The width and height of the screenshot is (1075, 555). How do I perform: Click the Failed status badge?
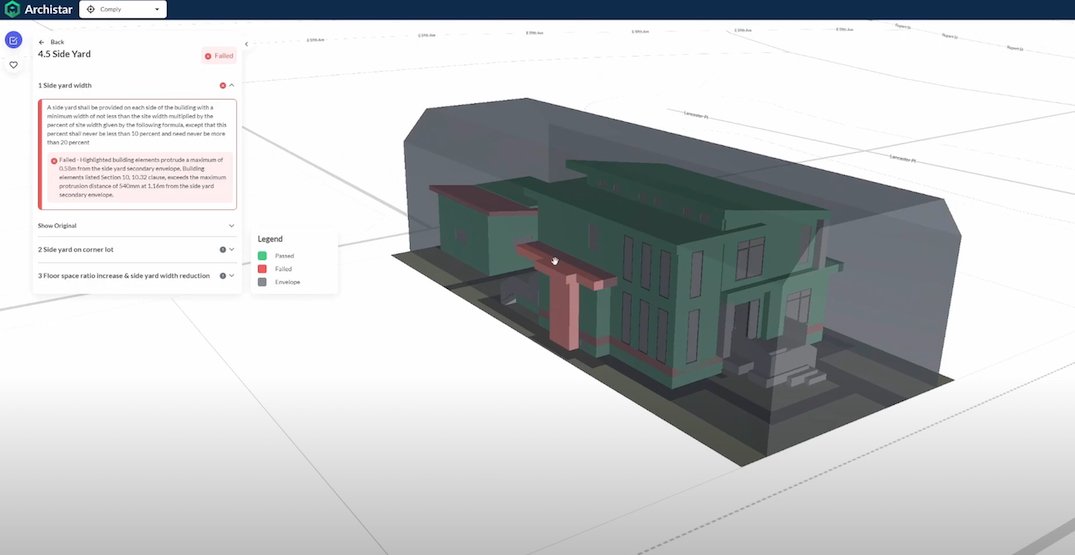pos(218,56)
